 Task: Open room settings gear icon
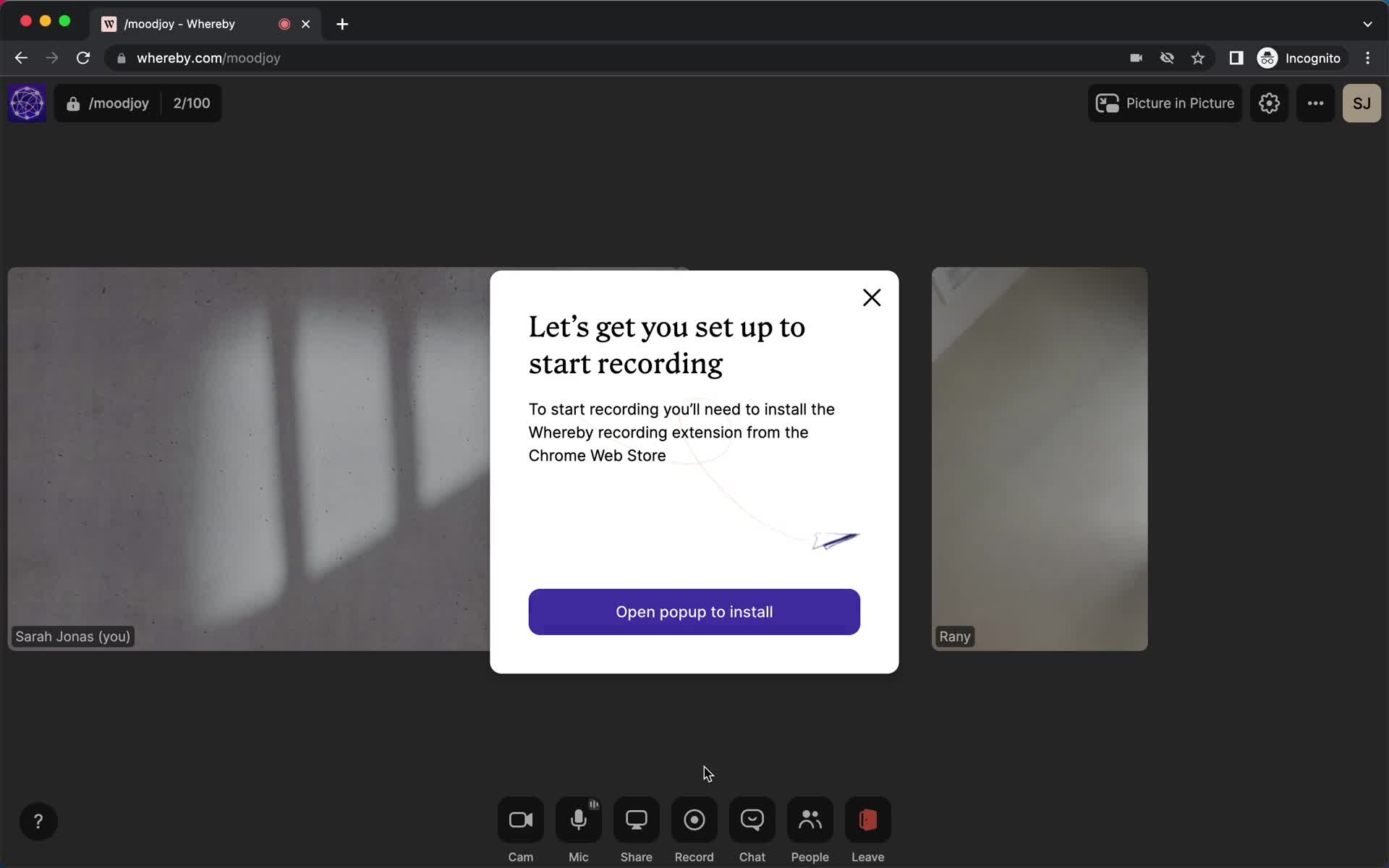point(1269,103)
